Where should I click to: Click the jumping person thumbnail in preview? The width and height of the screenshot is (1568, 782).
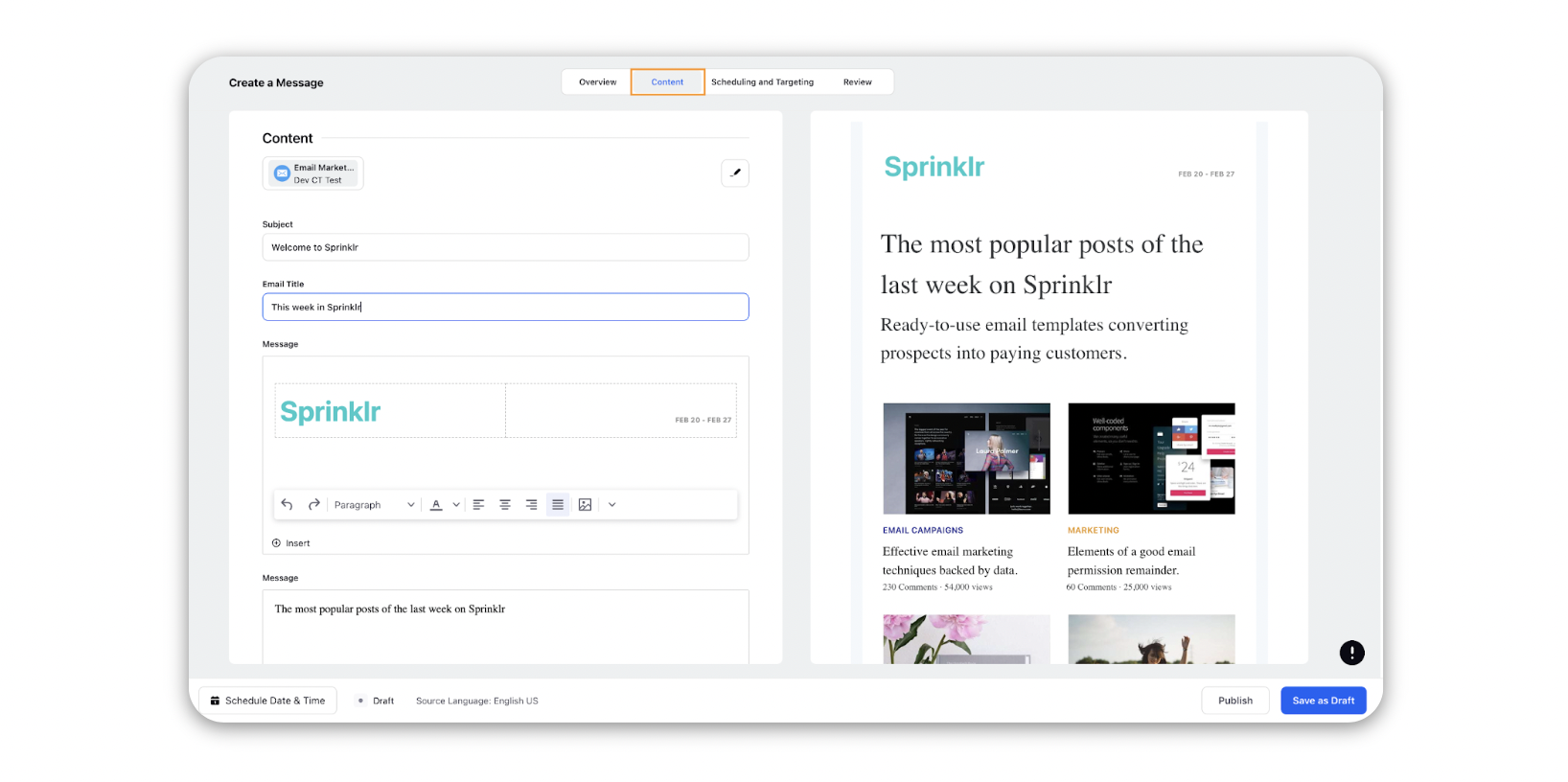[1151, 639]
